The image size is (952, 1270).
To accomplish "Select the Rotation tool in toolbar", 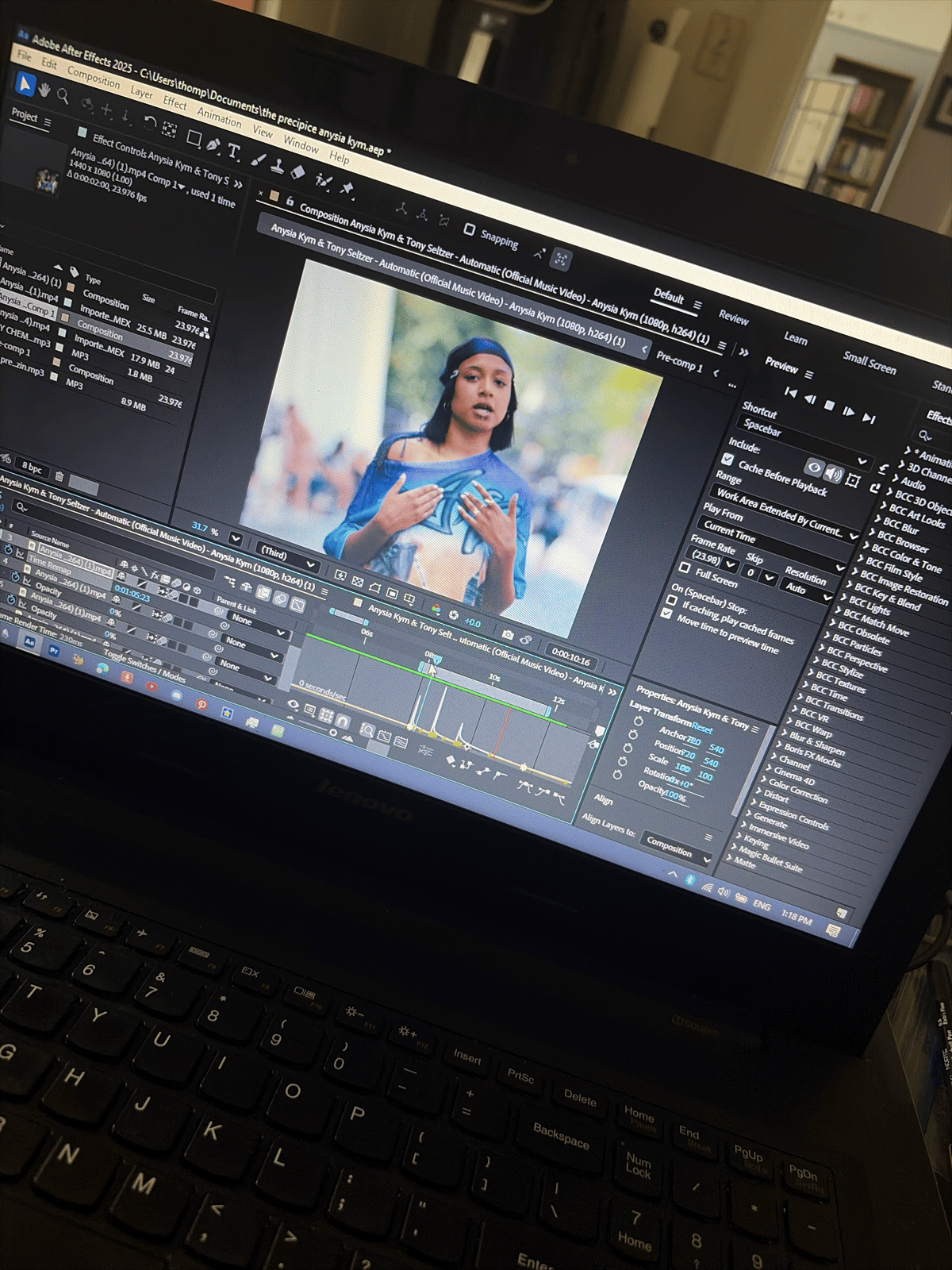I will pos(149,122).
